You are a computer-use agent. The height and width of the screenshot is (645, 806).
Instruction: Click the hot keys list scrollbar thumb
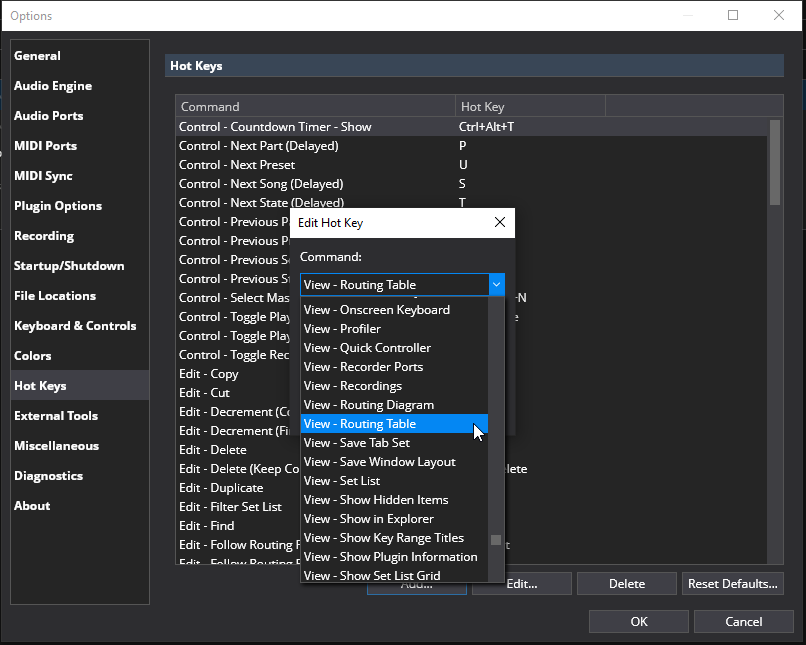pos(775,160)
